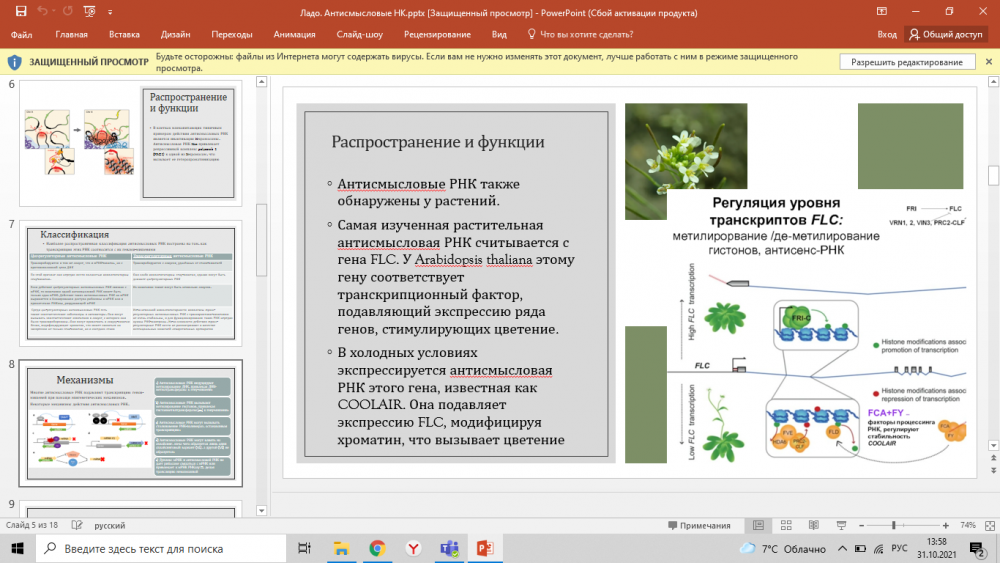Open Microsoft Teams from the taskbar

449,548
